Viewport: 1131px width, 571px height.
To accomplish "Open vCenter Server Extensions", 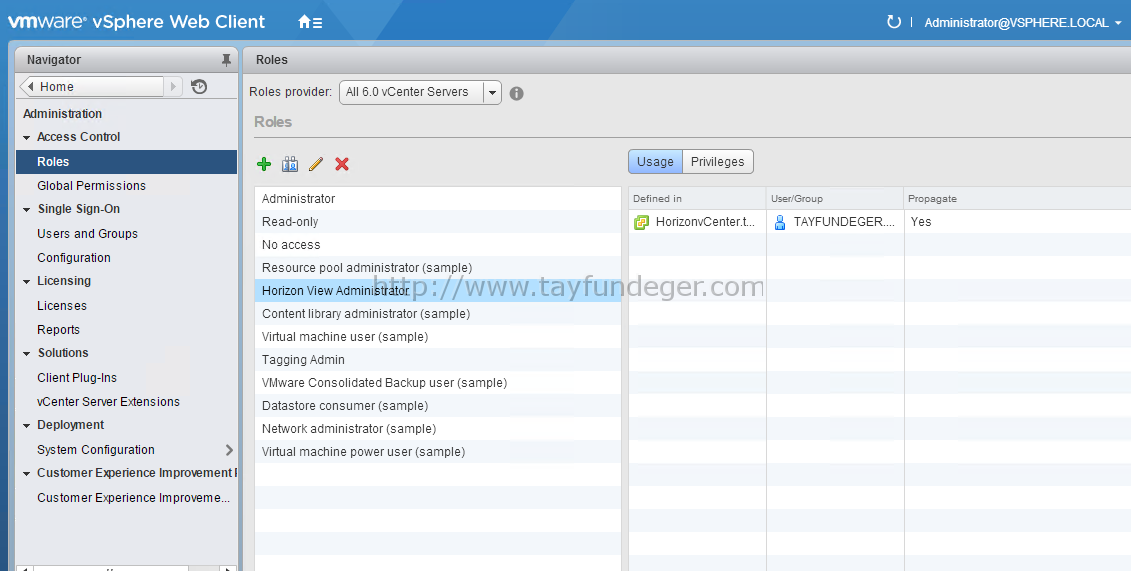I will (108, 402).
